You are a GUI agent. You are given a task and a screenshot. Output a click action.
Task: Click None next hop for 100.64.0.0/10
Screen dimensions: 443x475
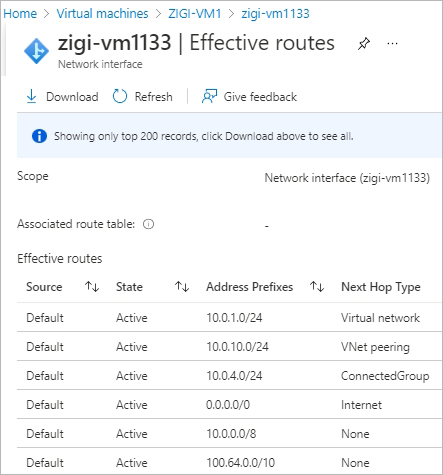[x=355, y=463]
